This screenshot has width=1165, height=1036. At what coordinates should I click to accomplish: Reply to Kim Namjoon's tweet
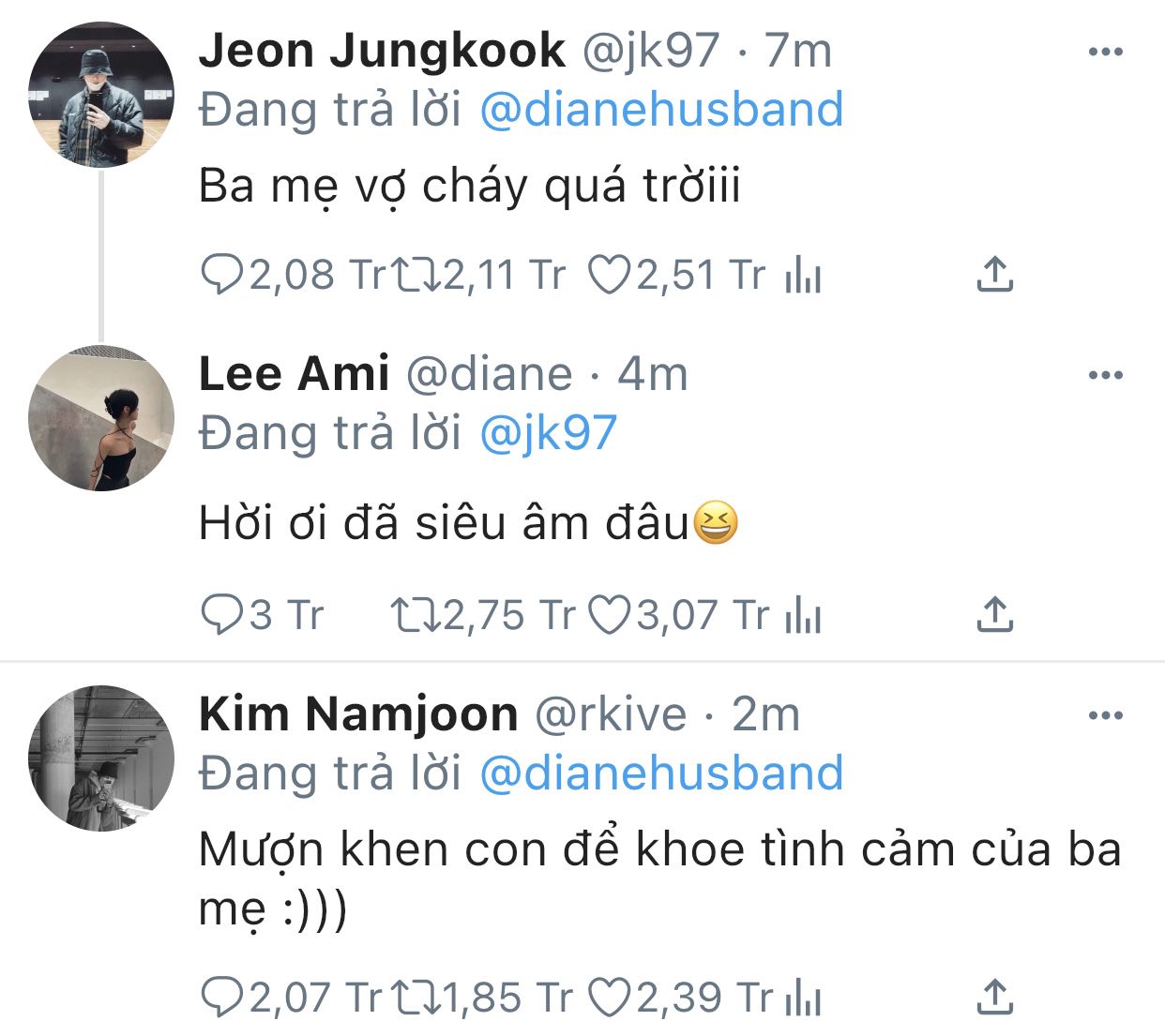tap(221, 997)
